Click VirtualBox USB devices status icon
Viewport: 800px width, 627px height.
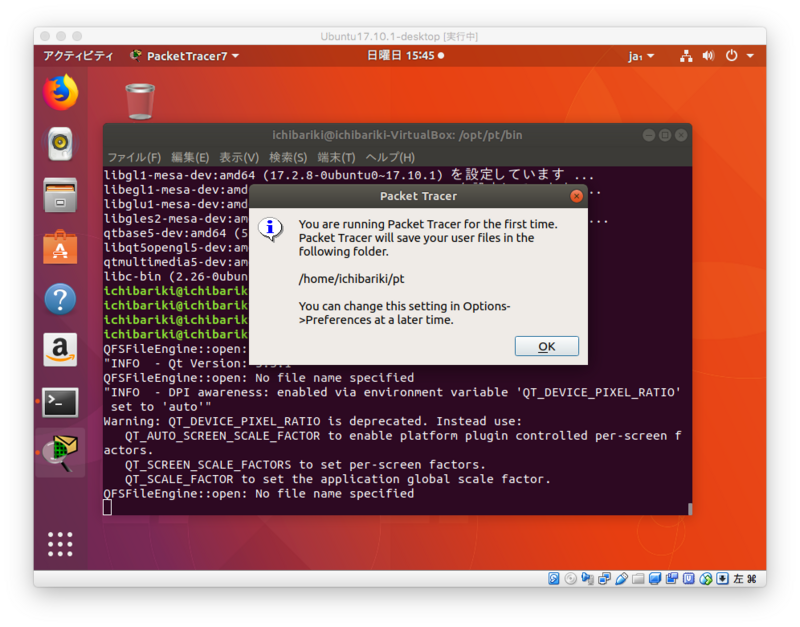pyautogui.click(x=621, y=579)
